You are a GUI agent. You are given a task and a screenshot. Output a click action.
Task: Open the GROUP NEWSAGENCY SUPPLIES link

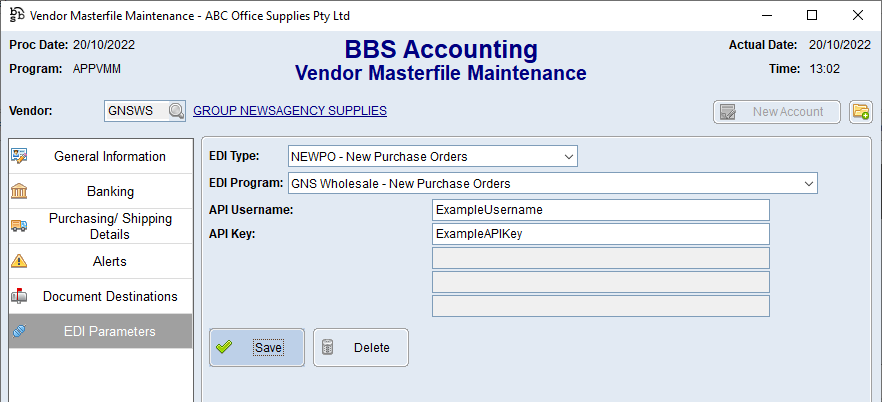(x=289, y=111)
